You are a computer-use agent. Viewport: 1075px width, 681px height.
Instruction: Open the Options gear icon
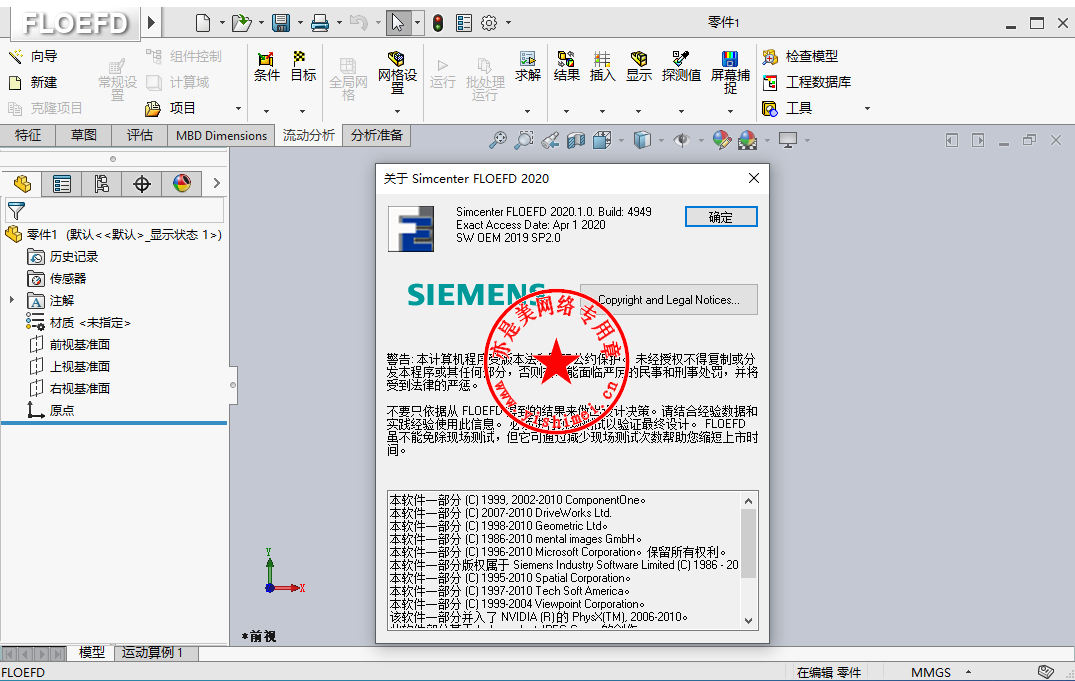489,23
